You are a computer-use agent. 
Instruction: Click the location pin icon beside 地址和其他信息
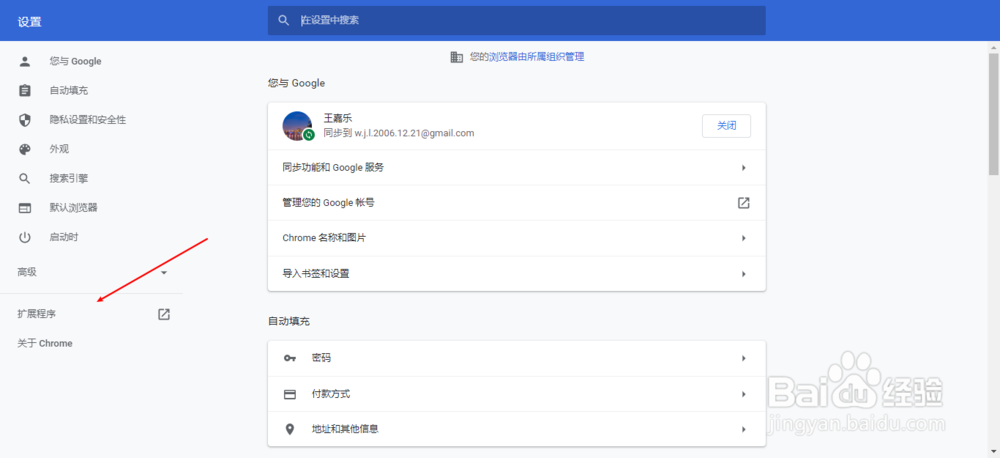coord(290,429)
